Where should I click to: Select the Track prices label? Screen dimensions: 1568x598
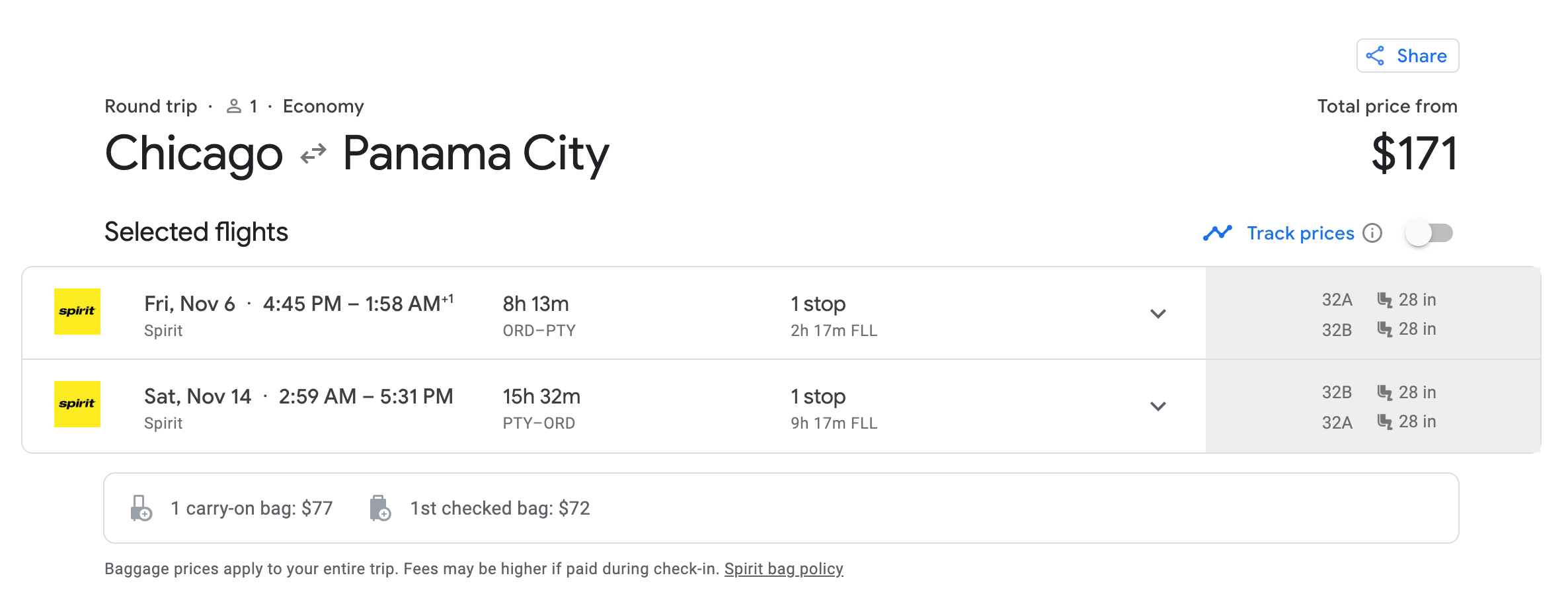pos(1300,233)
